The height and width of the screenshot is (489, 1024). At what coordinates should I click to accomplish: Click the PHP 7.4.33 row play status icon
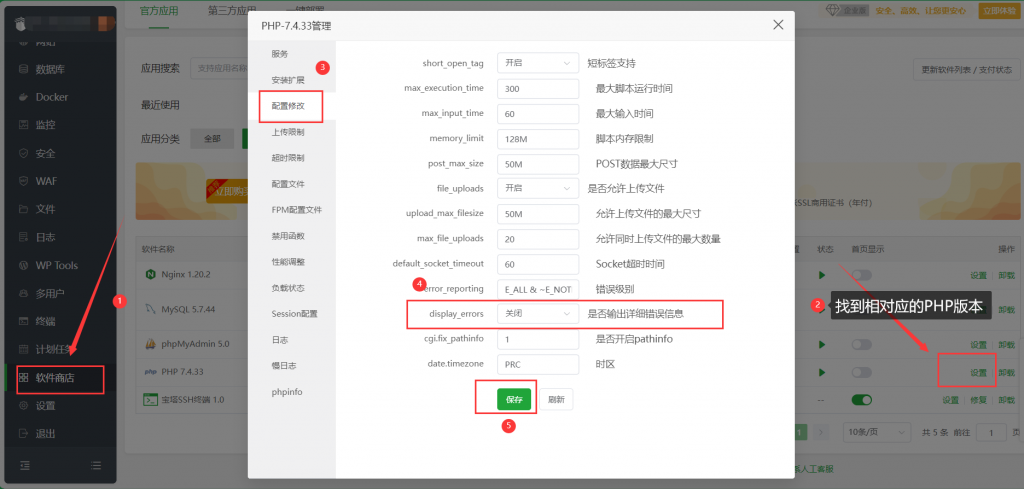822,372
